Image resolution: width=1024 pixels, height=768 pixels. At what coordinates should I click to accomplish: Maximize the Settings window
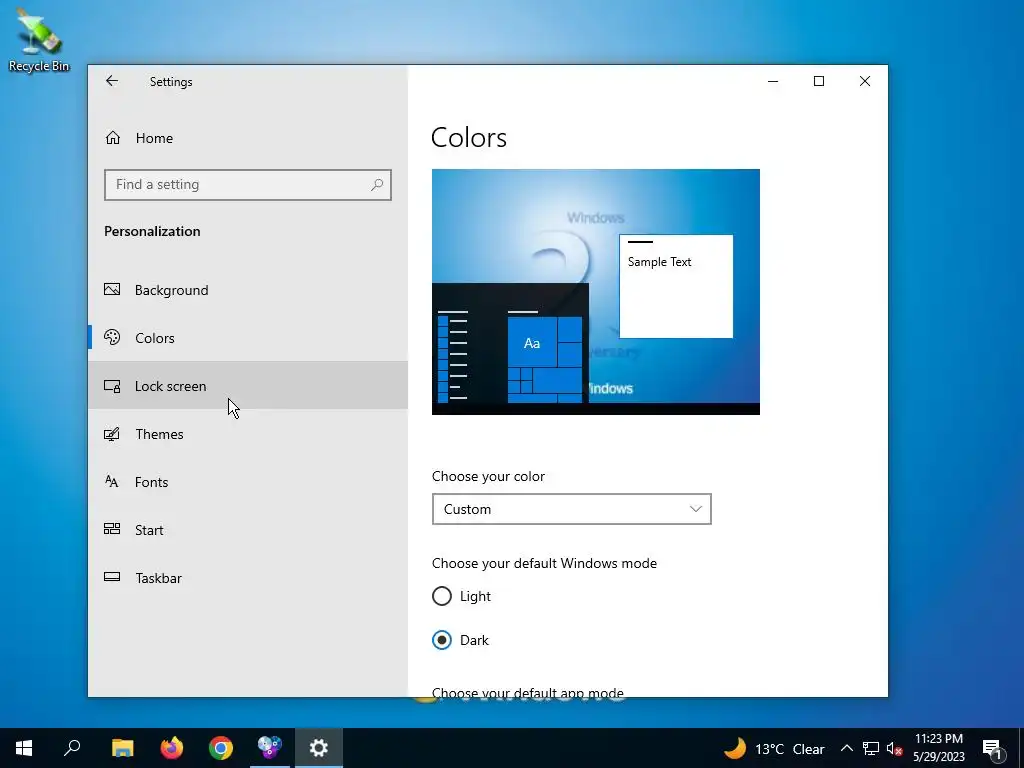point(819,81)
